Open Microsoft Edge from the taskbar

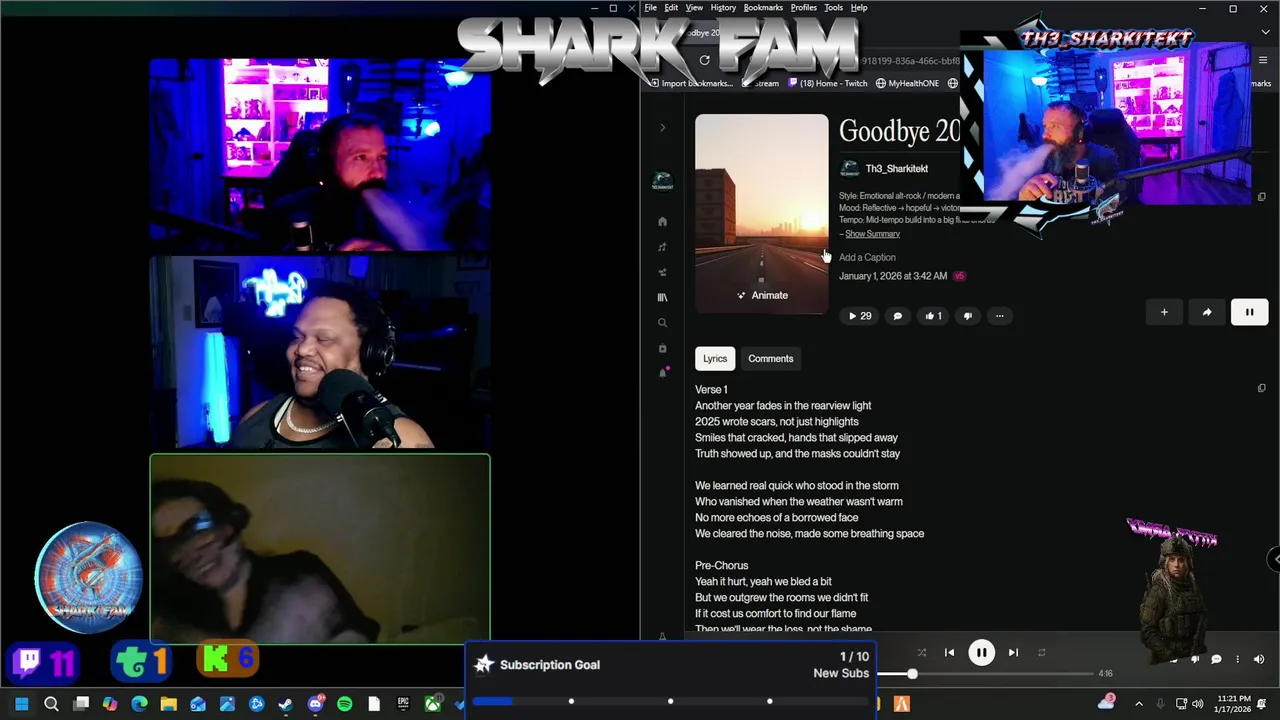coord(139,705)
